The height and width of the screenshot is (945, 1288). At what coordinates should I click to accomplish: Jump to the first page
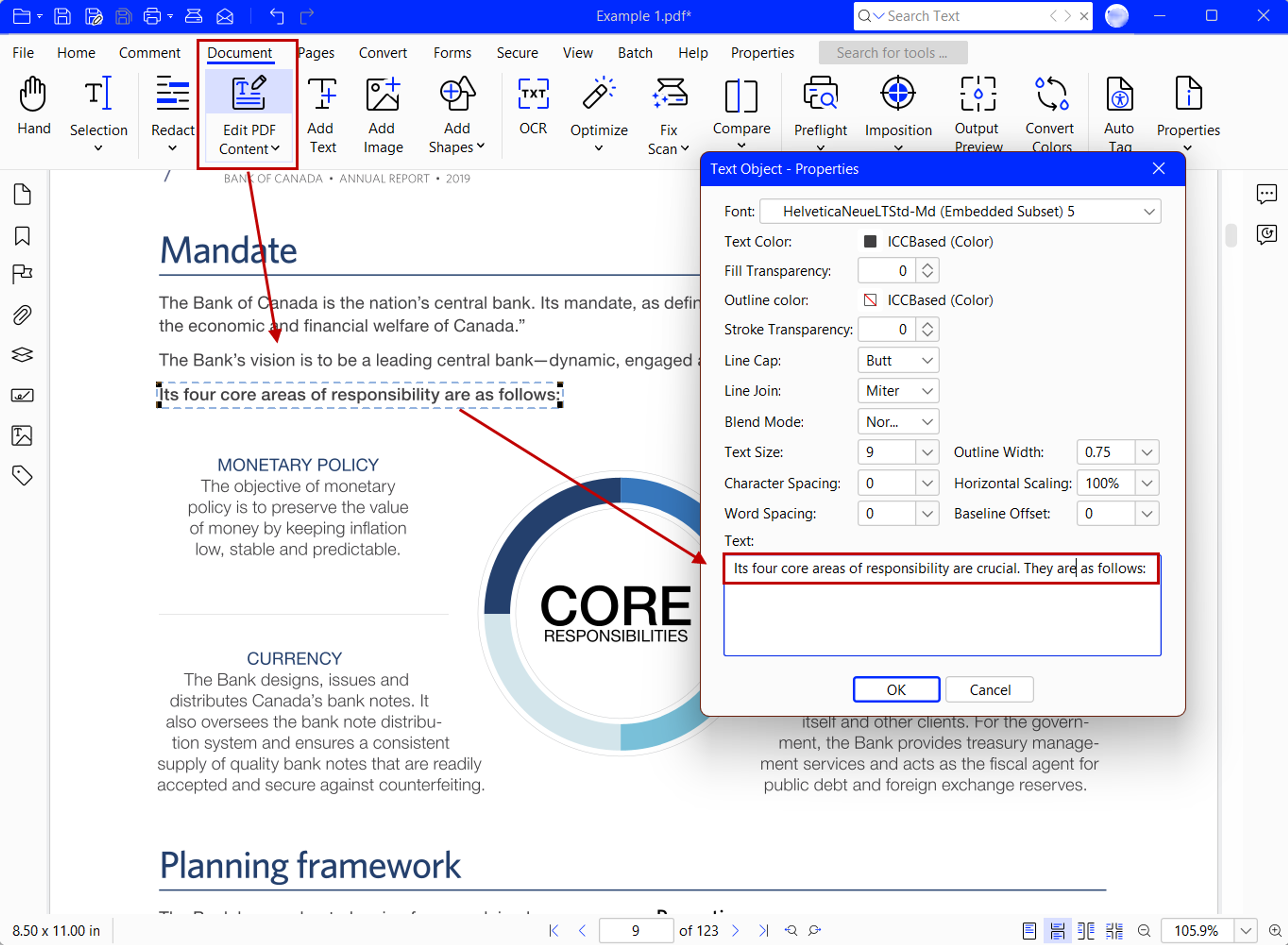point(553,931)
